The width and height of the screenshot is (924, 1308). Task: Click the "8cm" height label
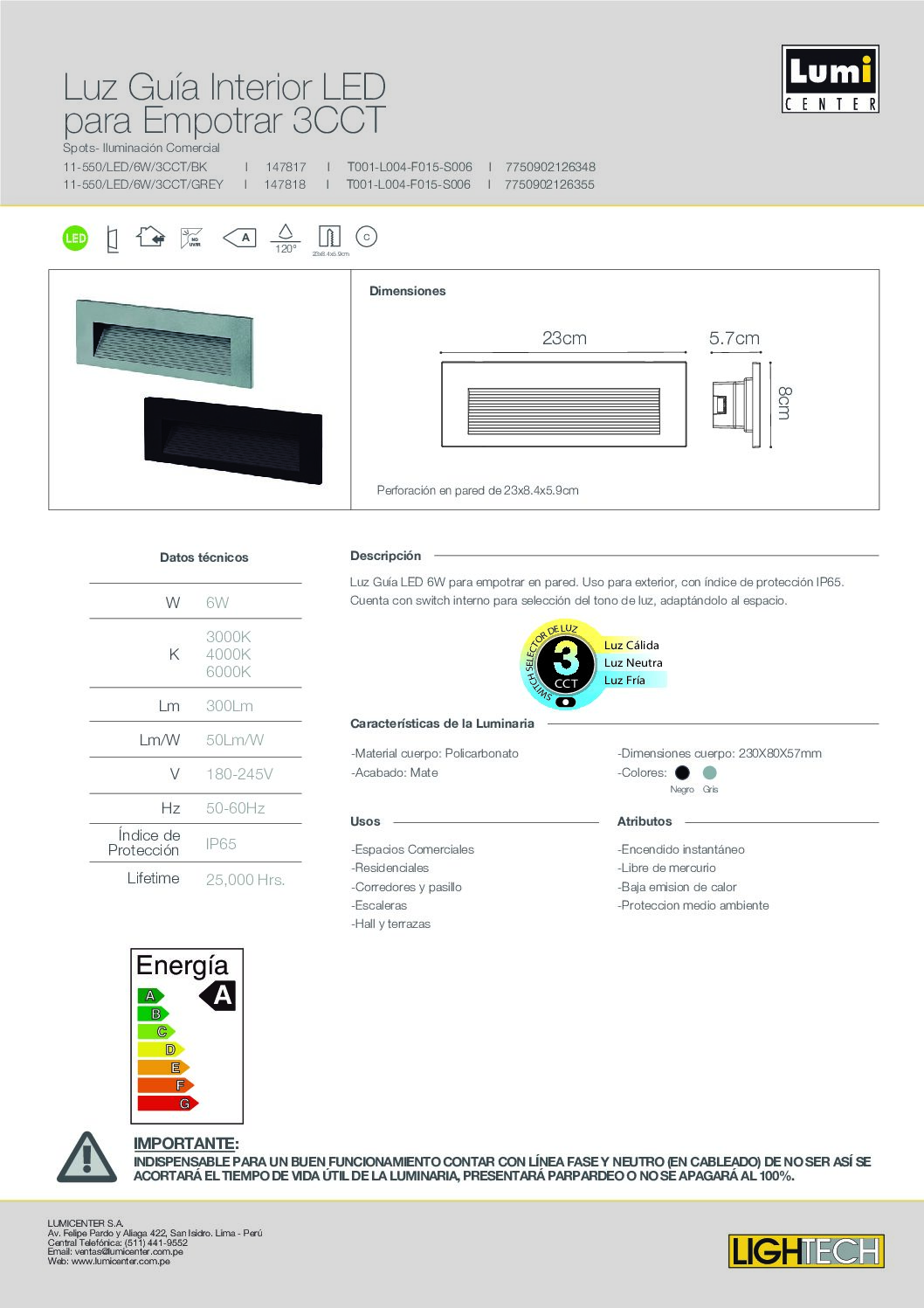783,403
